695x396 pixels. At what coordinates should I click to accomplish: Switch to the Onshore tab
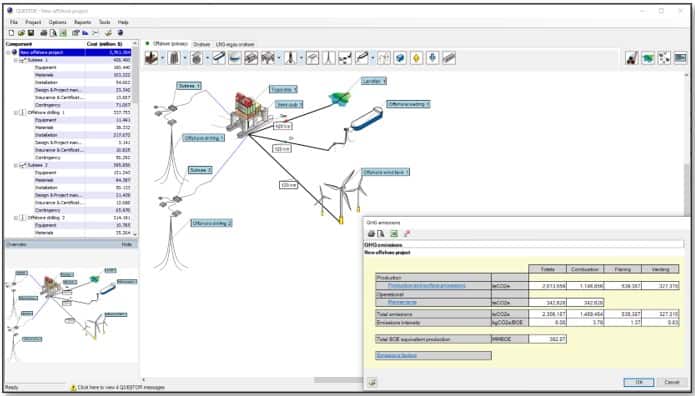[202, 44]
